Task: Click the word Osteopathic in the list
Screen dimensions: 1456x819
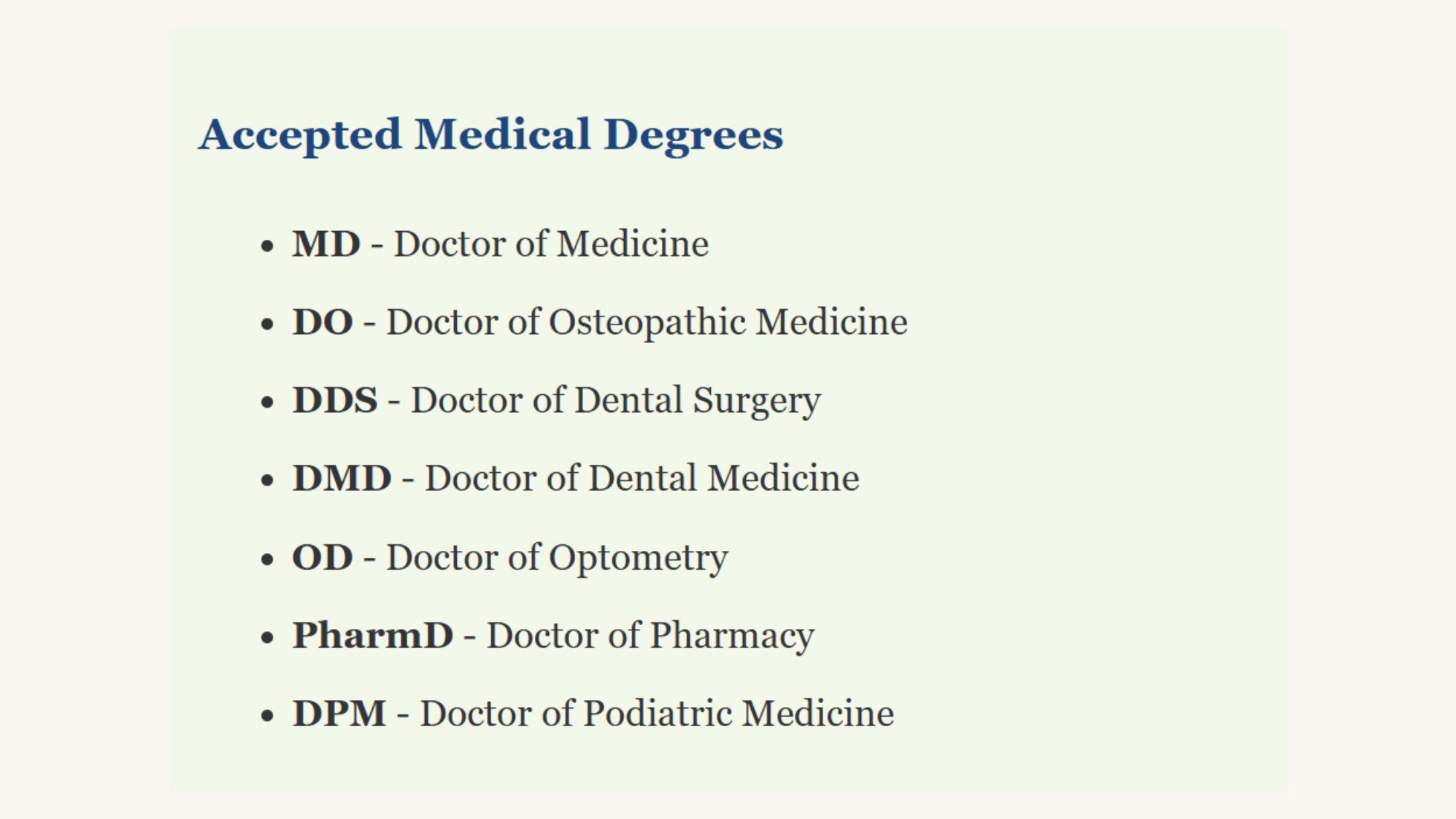Action: (x=647, y=322)
